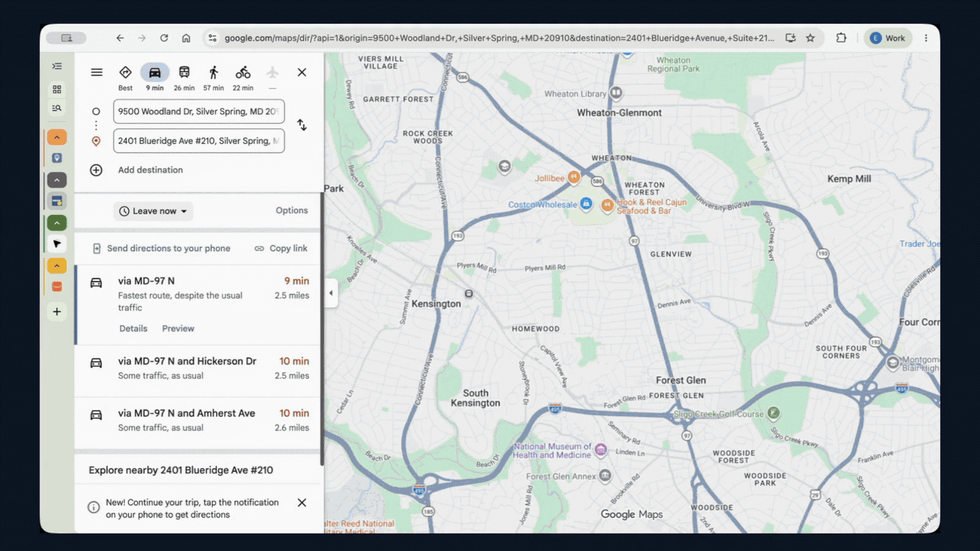Switch to the calendar tab in gray group

pyautogui.click(x=57, y=201)
